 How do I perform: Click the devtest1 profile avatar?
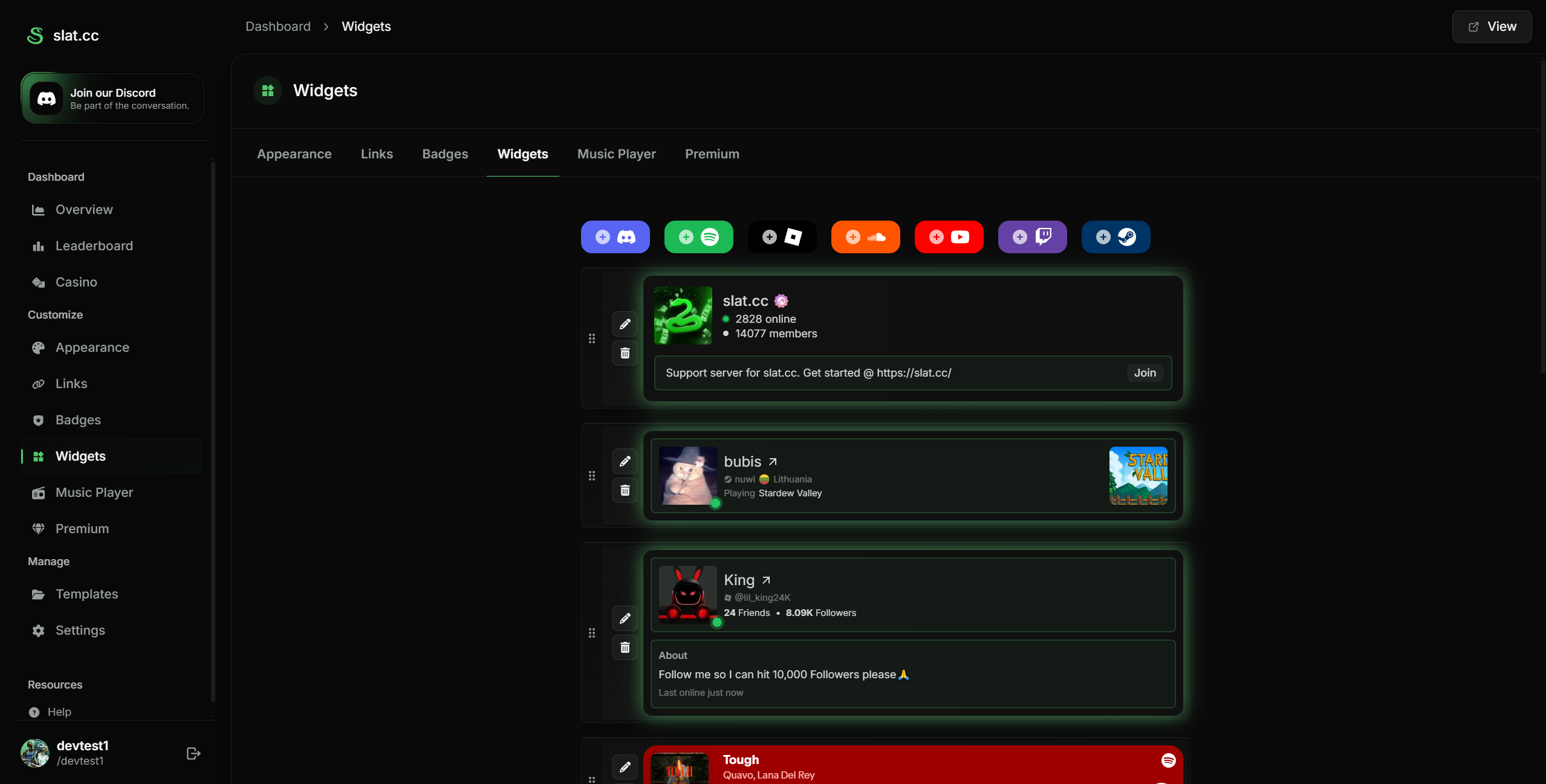coord(35,753)
